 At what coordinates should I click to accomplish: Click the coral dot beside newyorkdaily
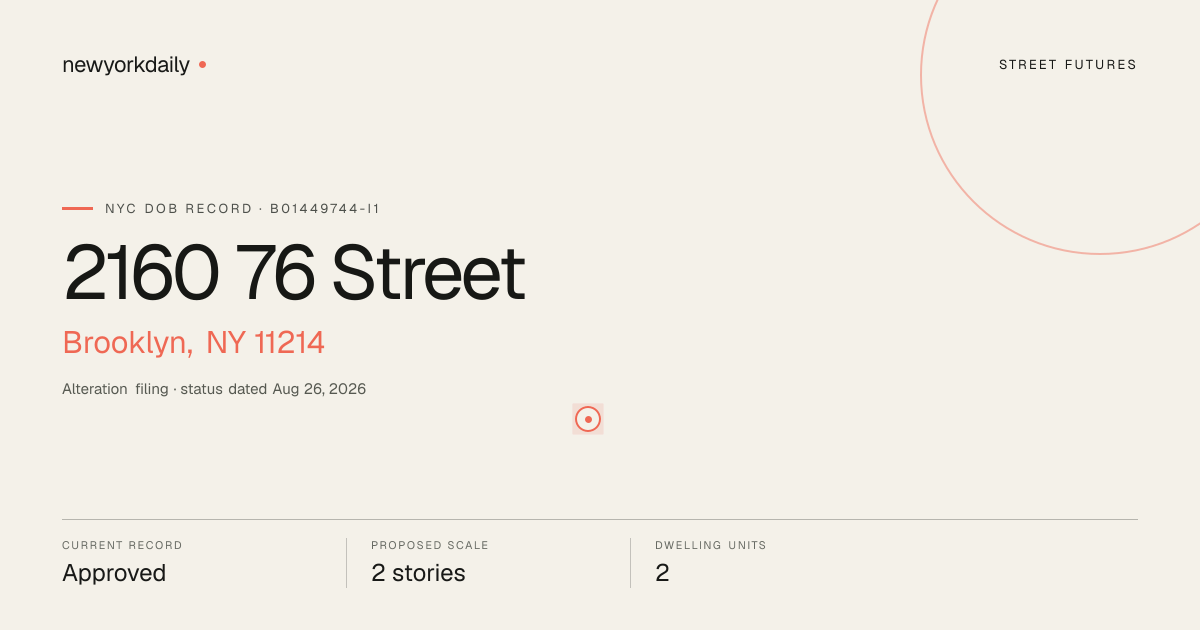coord(202,65)
